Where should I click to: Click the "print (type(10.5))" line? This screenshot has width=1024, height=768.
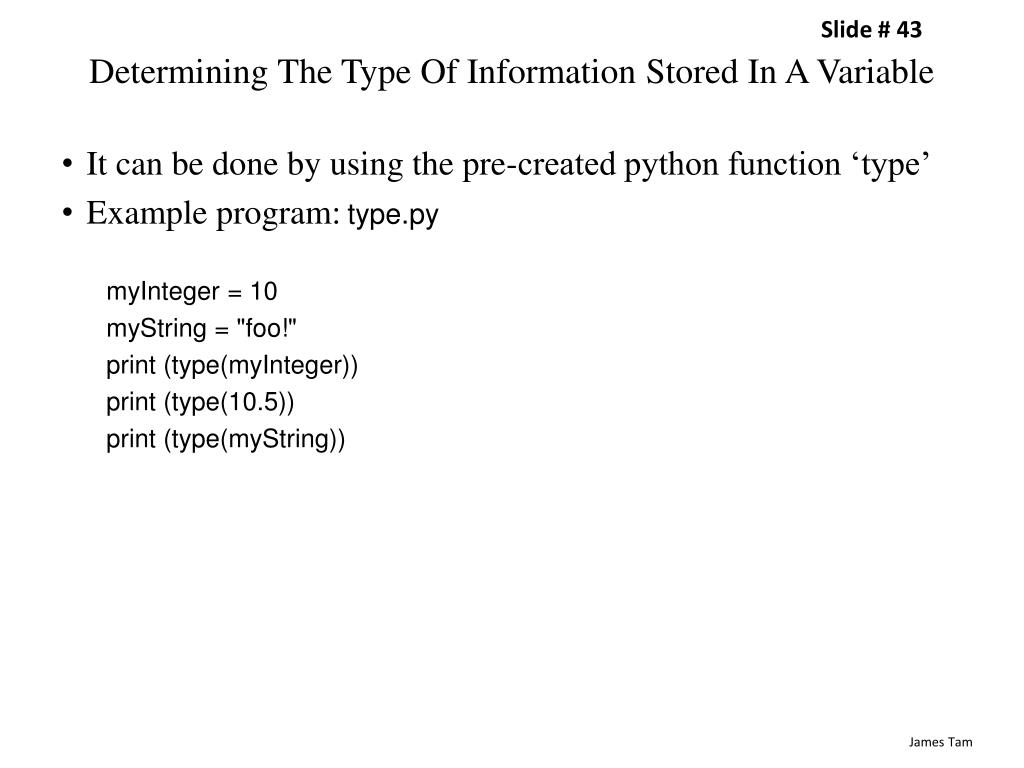click(x=201, y=403)
